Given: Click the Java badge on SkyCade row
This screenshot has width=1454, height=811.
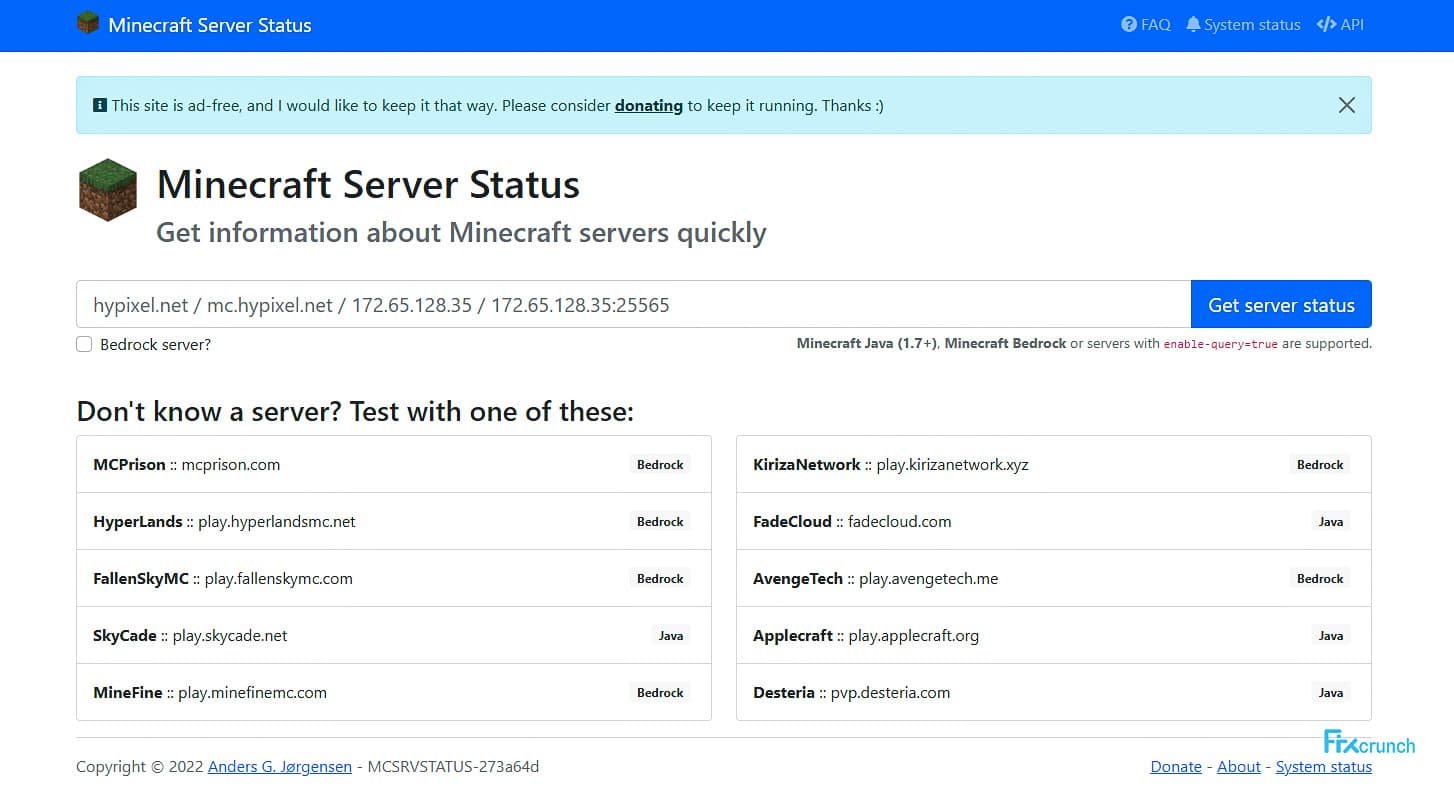Looking at the screenshot, I should click(x=671, y=636).
